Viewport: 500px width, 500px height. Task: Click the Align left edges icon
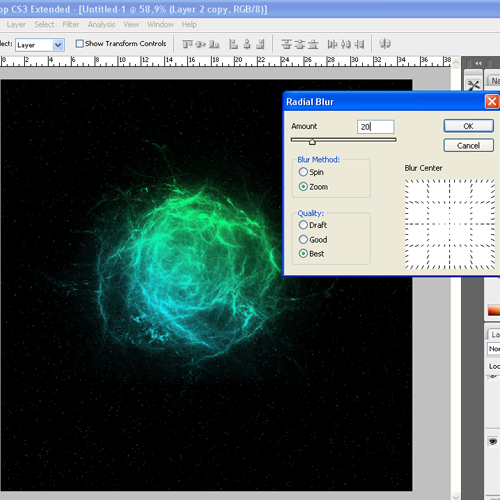tap(233, 44)
